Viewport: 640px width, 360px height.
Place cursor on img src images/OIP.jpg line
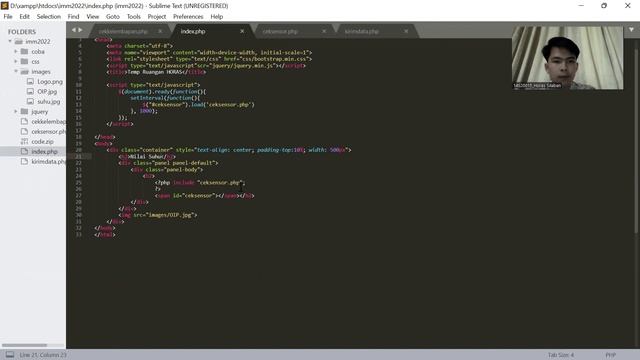point(158,215)
